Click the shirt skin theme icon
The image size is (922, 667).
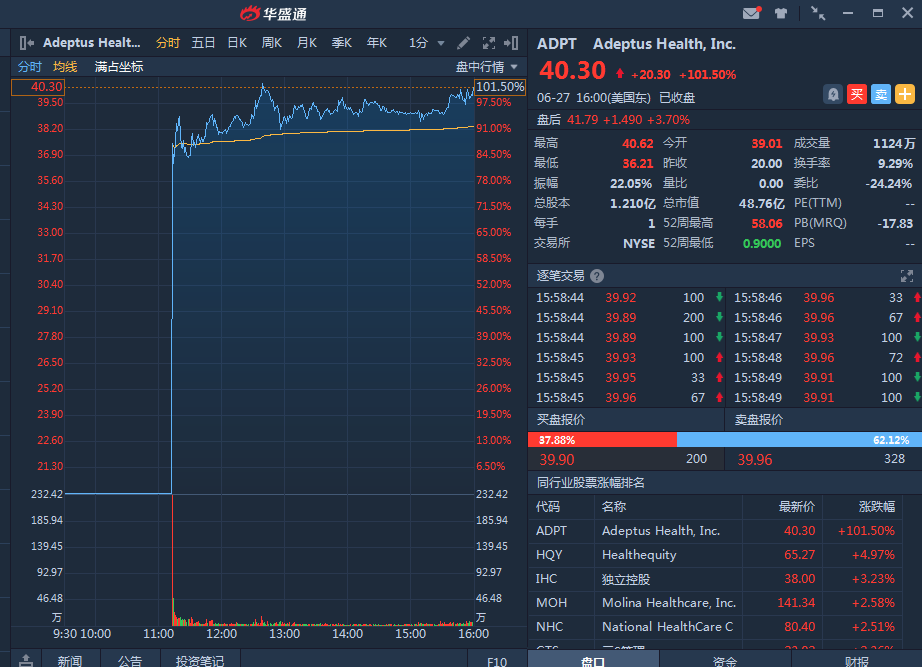click(781, 13)
